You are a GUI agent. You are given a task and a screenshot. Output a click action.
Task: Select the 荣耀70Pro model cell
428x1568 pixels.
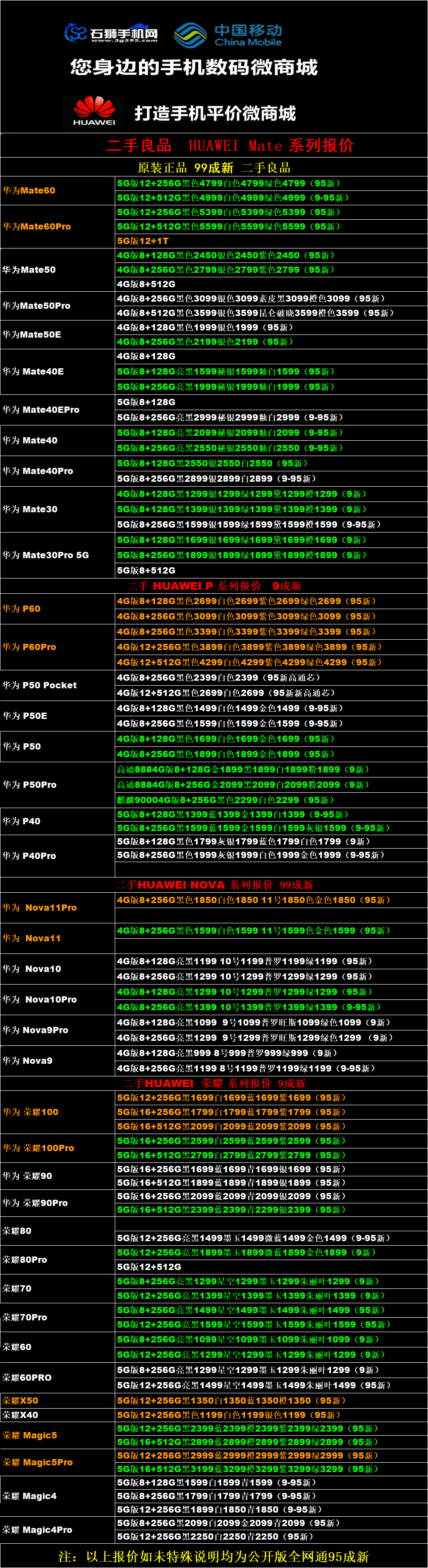pos(58,1317)
